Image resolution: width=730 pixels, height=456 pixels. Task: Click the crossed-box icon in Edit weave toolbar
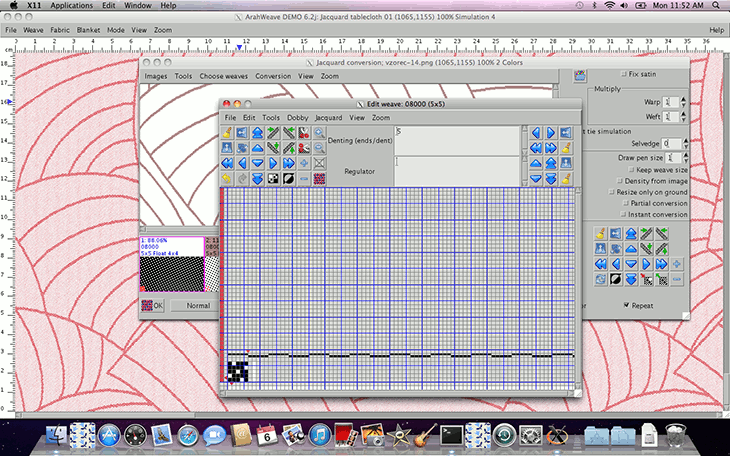tap(319, 163)
